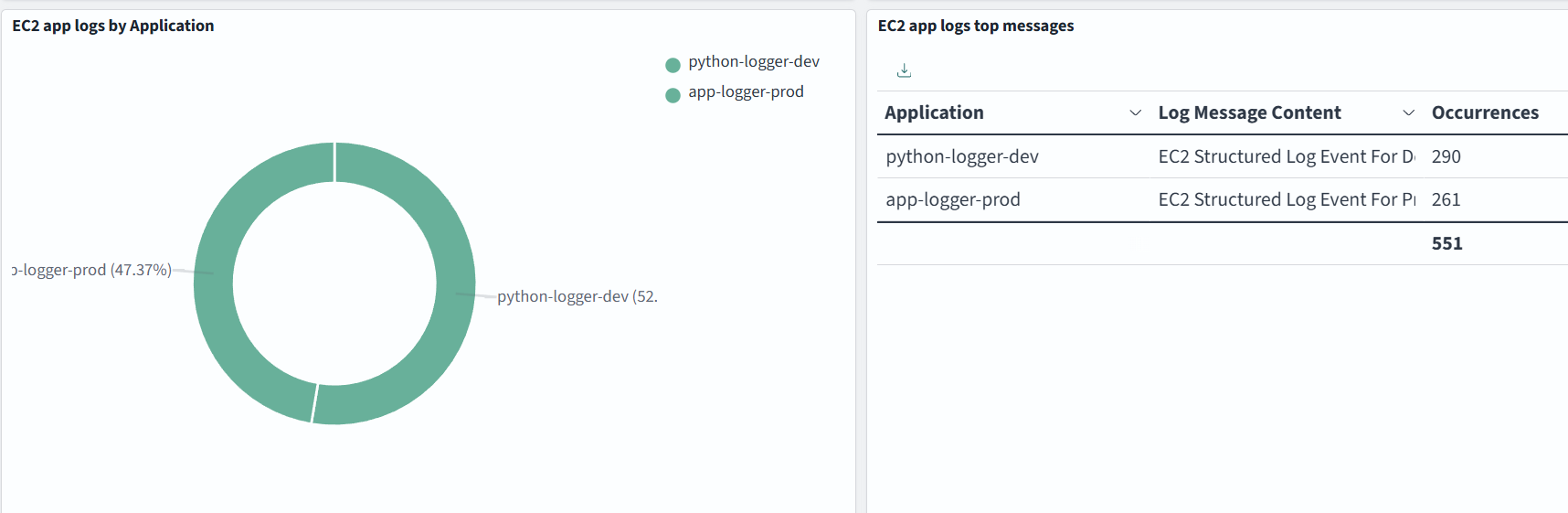Viewport: 1568px width, 513px height.
Task: Select app-logger-prod in the Application column
Action: (952, 199)
